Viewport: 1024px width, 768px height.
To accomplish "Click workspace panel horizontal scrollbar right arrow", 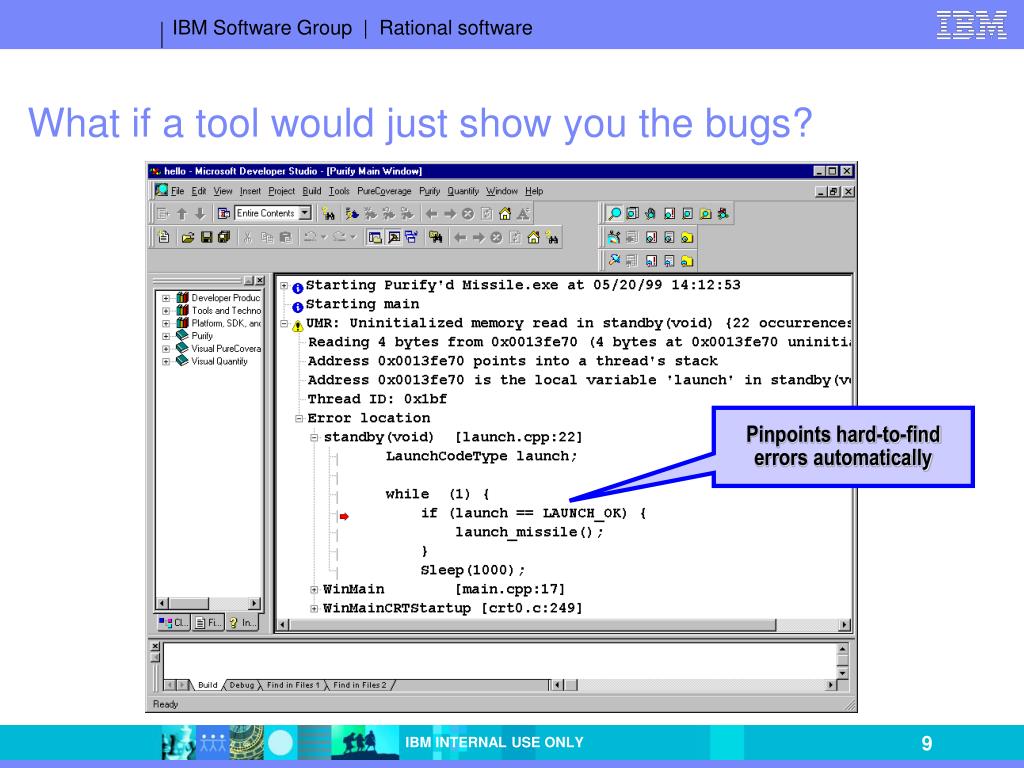I will (255, 603).
